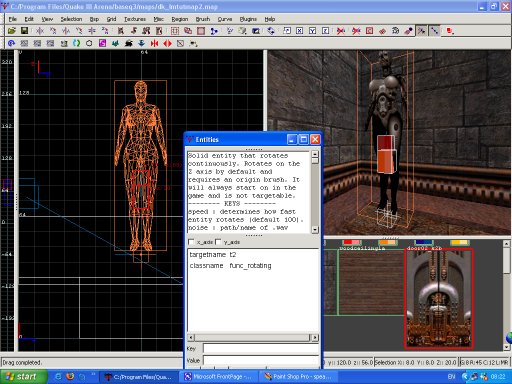Launch Firefox from quick launch
512x384 pixels.
tap(70, 377)
